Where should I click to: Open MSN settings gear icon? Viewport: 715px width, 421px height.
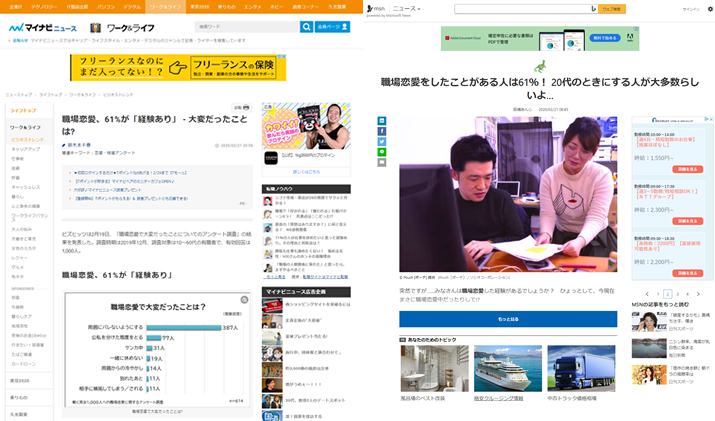click(x=709, y=8)
